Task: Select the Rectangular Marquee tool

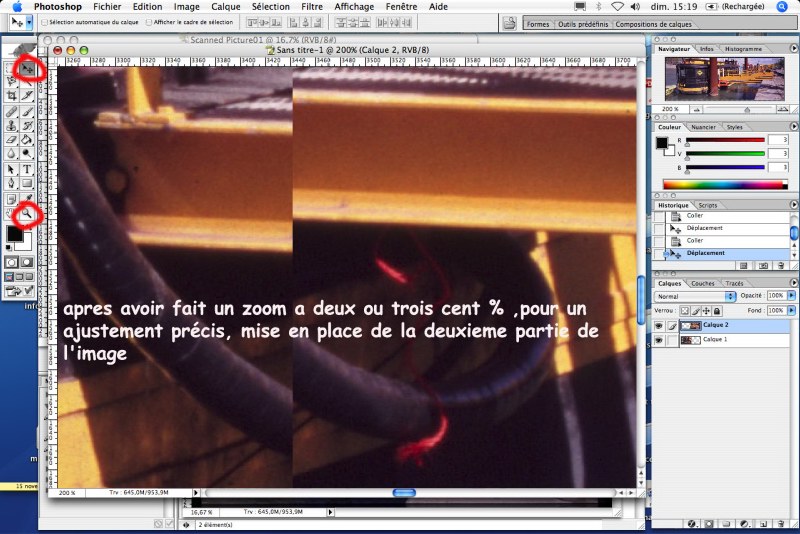Action: pos(11,68)
